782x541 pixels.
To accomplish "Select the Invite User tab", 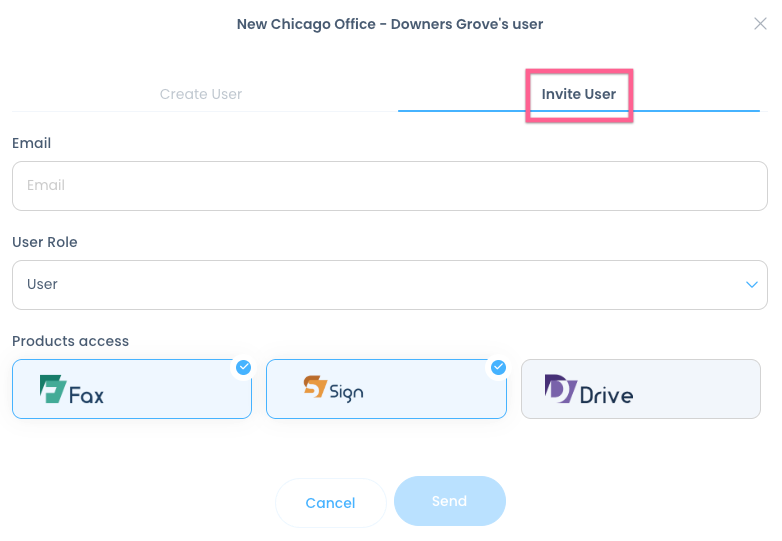I will [578, 94].
